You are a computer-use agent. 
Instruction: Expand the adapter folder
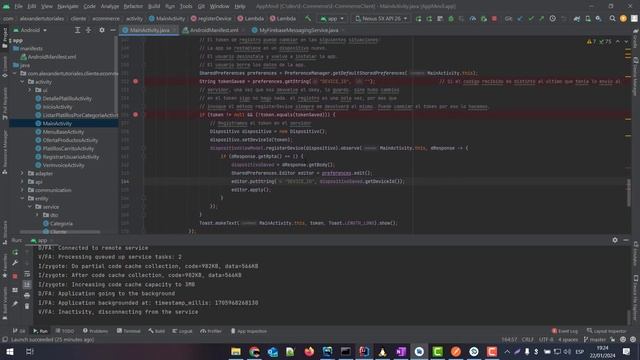(22, 173)
